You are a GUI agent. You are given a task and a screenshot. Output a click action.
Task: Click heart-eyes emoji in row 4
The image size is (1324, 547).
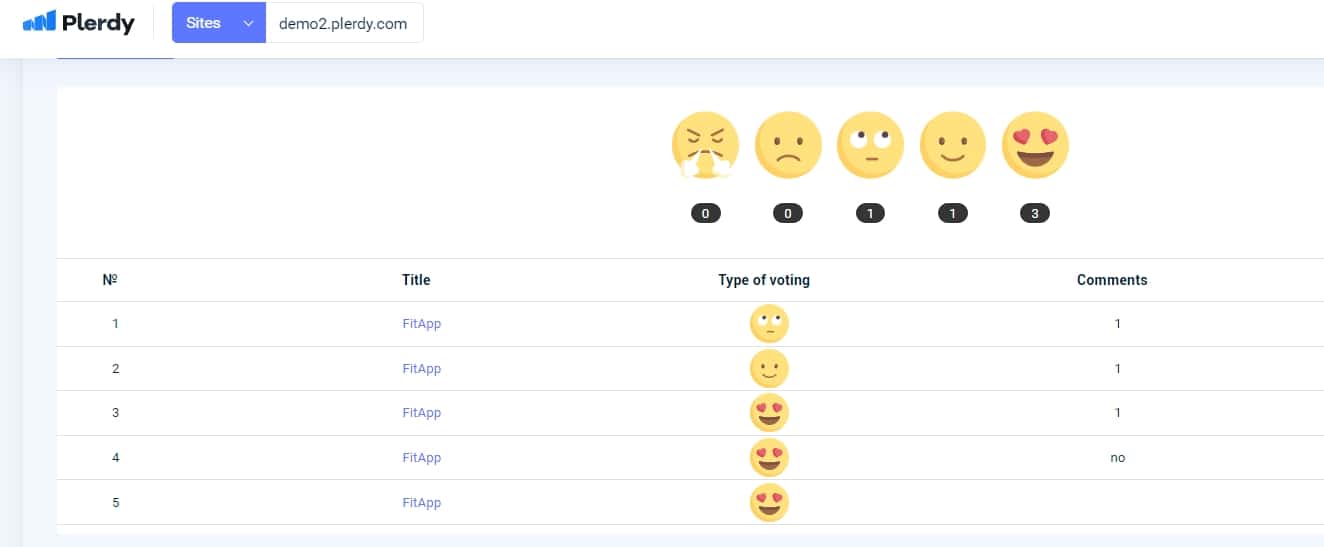pyautogui.click(x=769, y=458)
